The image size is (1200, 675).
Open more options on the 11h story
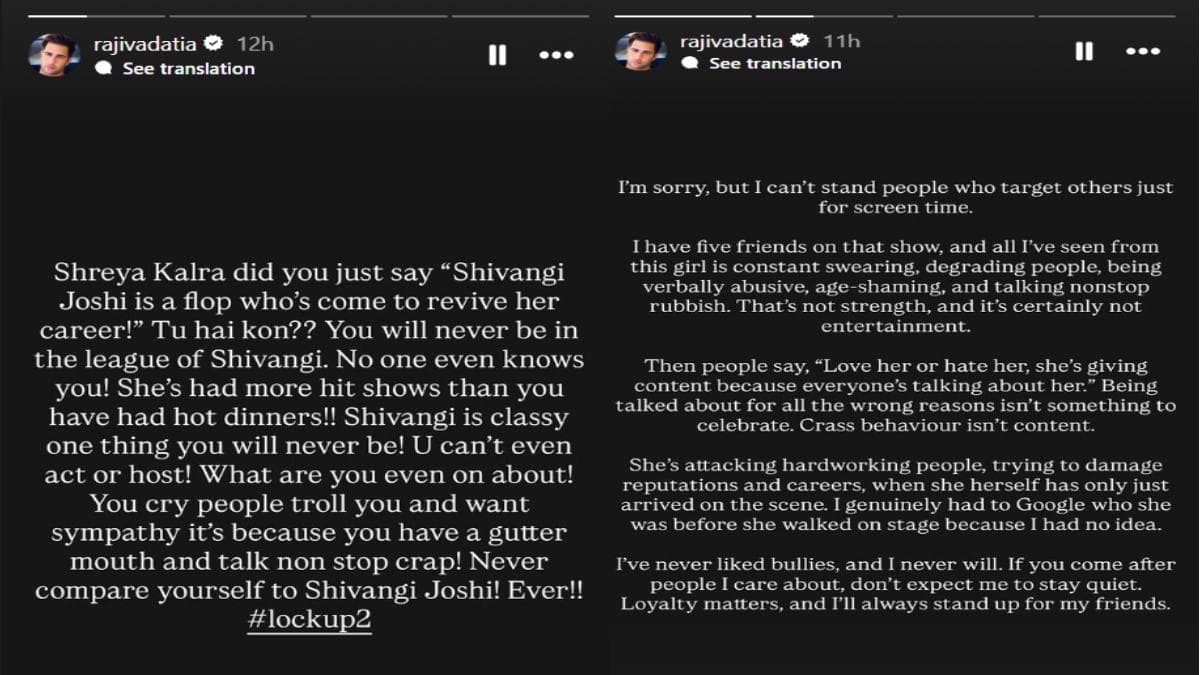click(x=1143, y=50)
